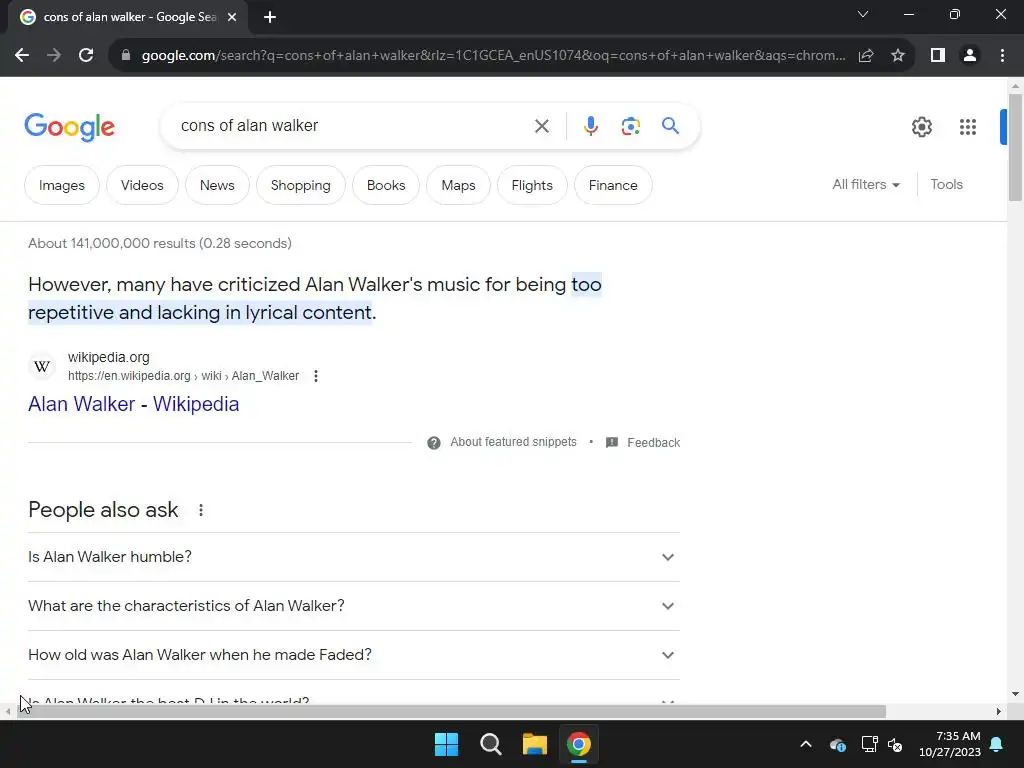Open a new browser tab
The image size is (1024, 768).
point(270,17)
